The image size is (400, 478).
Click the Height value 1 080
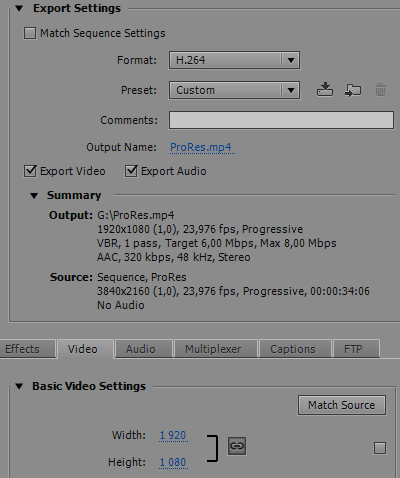point(173,462)
